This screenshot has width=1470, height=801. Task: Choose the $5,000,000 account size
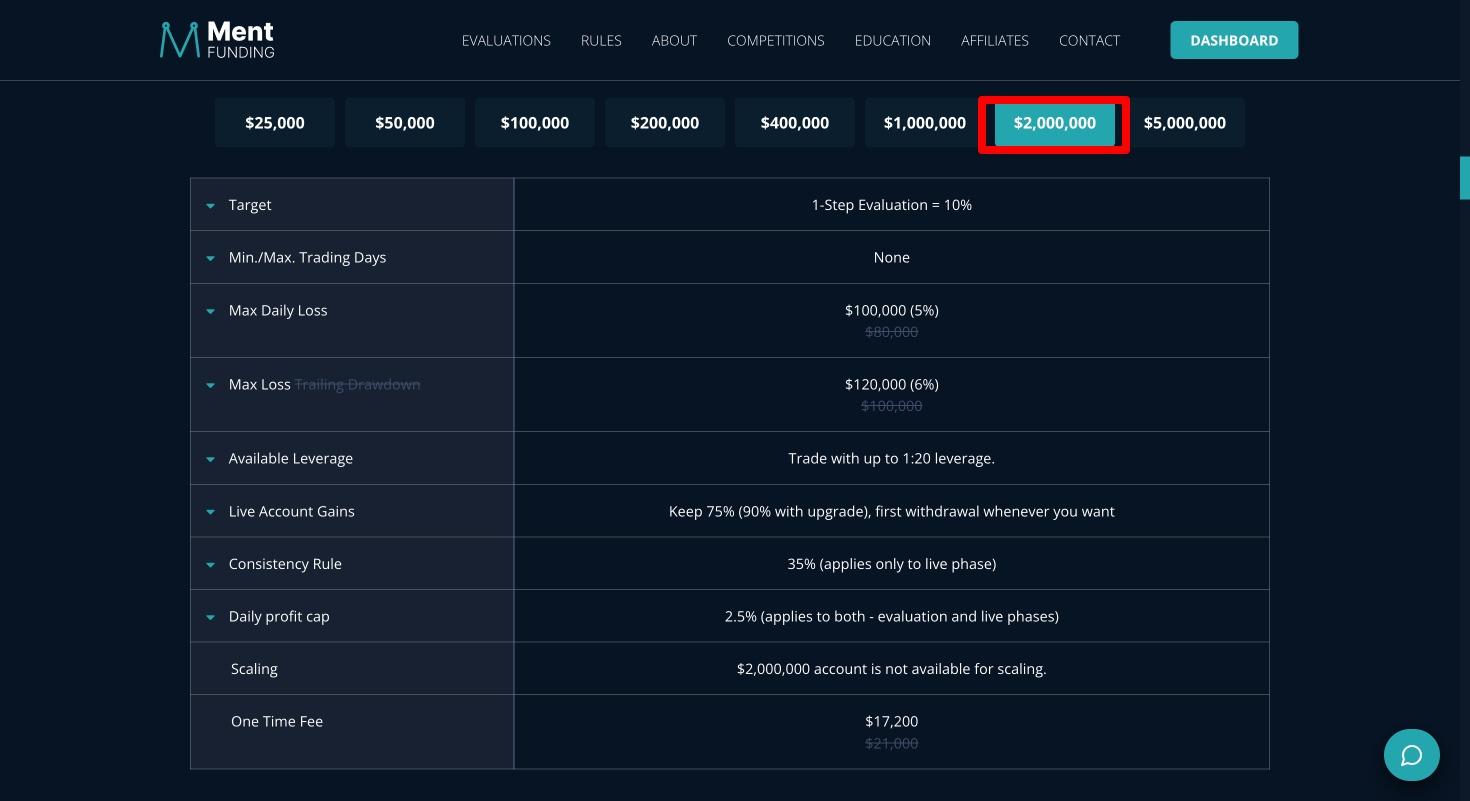coord(1185,123)
